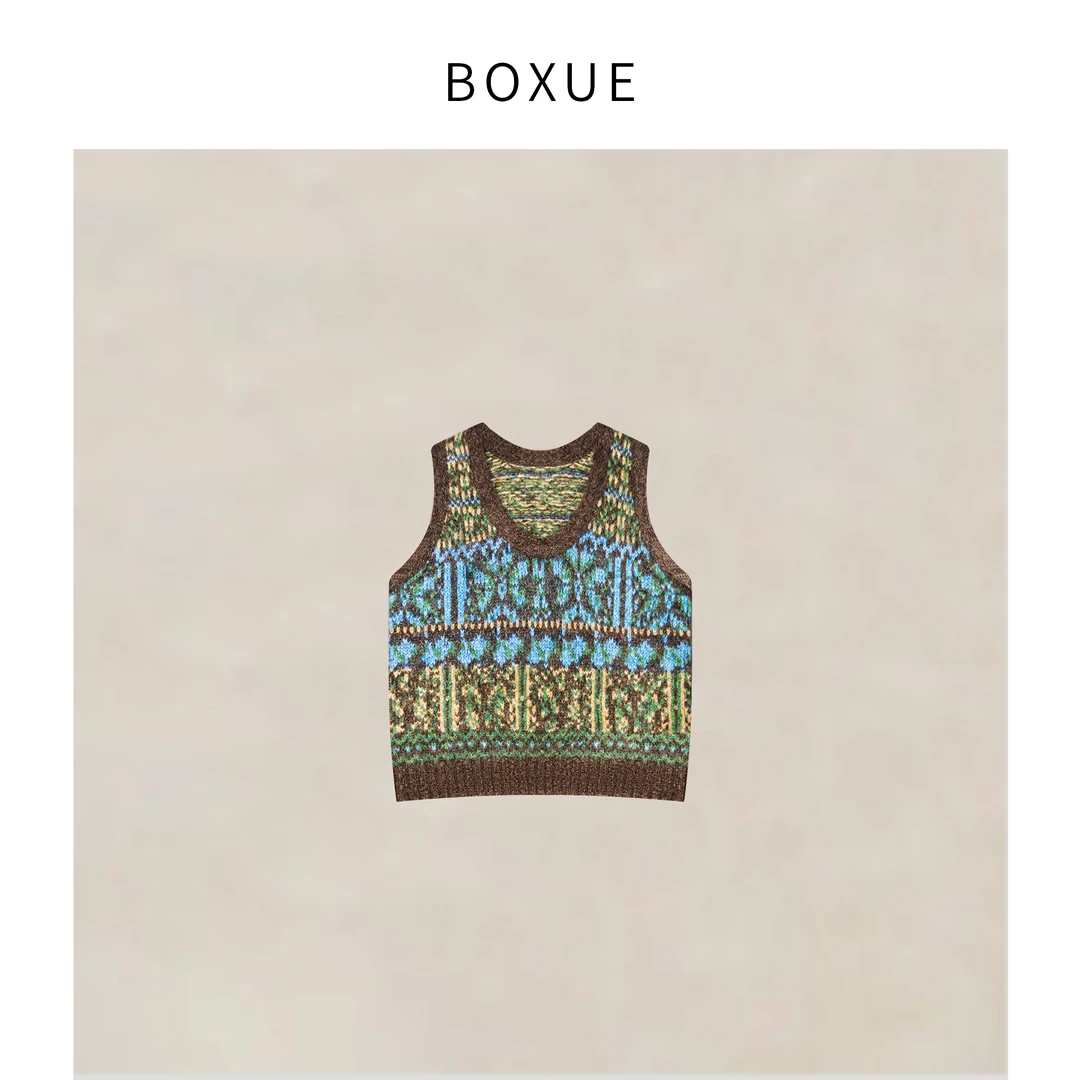Click the BOXUE brand logo
This screenshot has width=1080, height=1080.
(540, 83)
